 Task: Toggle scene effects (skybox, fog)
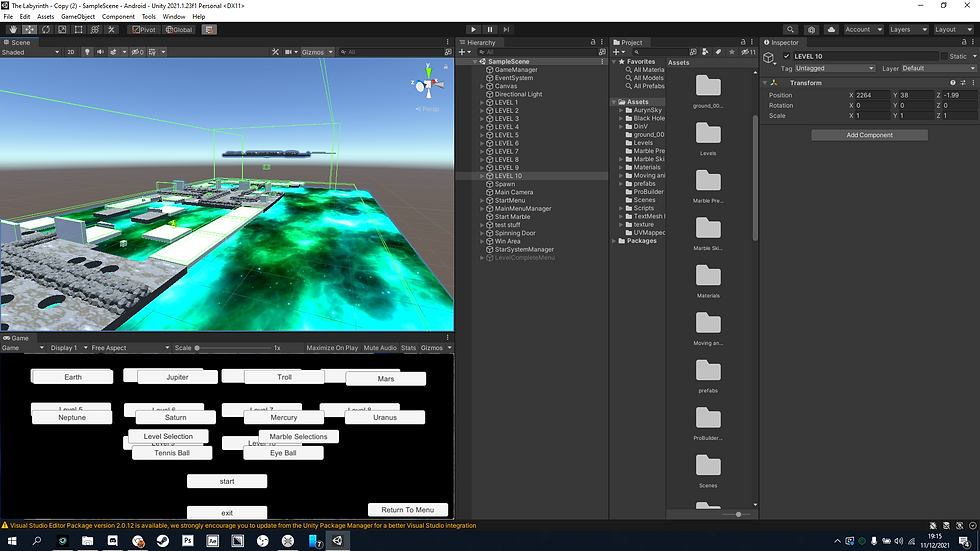pyautogui.click(x=113, y=52)
